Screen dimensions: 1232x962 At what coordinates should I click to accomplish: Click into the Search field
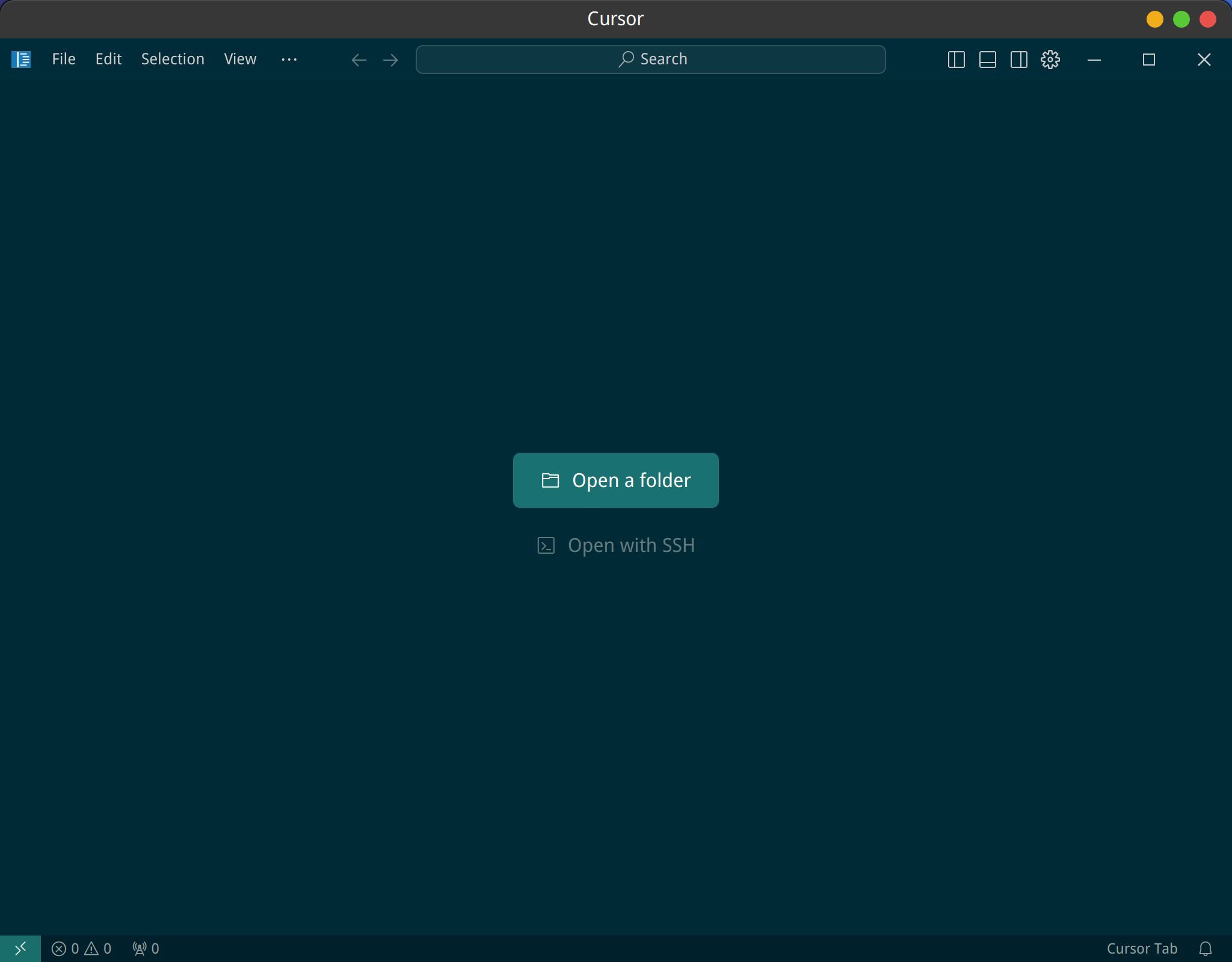(650, 60)
